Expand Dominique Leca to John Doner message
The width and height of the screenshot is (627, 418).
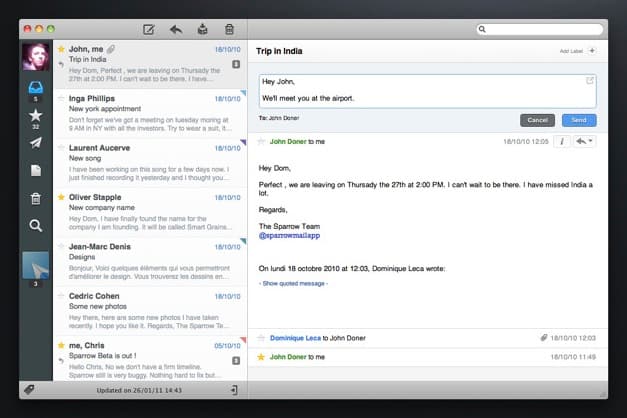[x=427, y=338]
